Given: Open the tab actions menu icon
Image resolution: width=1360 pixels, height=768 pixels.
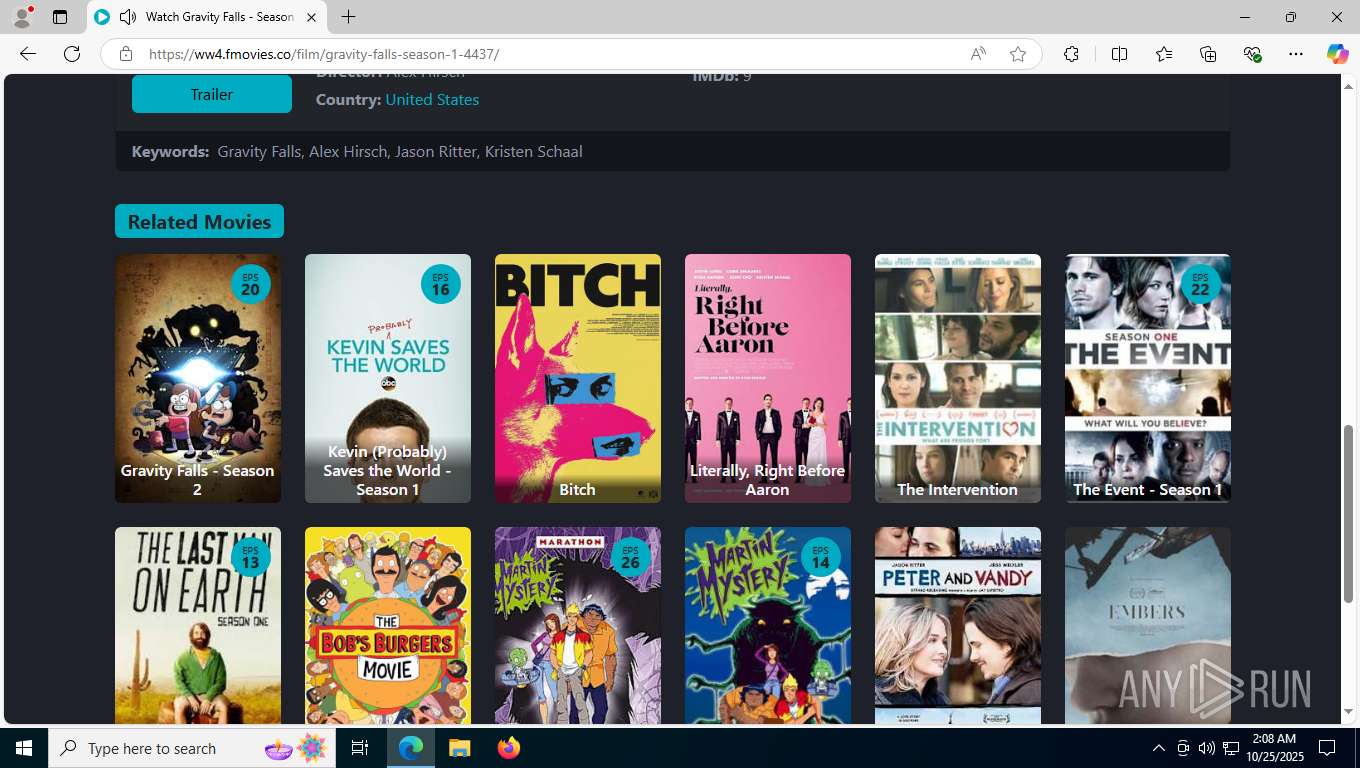Looking at the screenshot, I should (60, 17).
